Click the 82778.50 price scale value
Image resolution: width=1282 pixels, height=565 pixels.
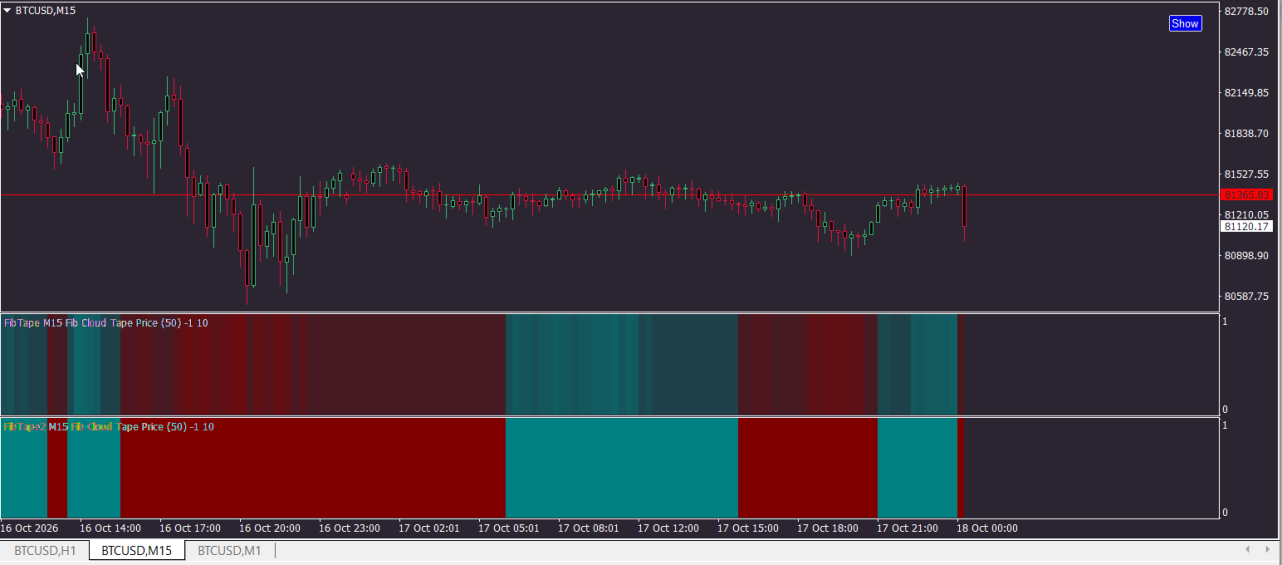coord(1247,11)
